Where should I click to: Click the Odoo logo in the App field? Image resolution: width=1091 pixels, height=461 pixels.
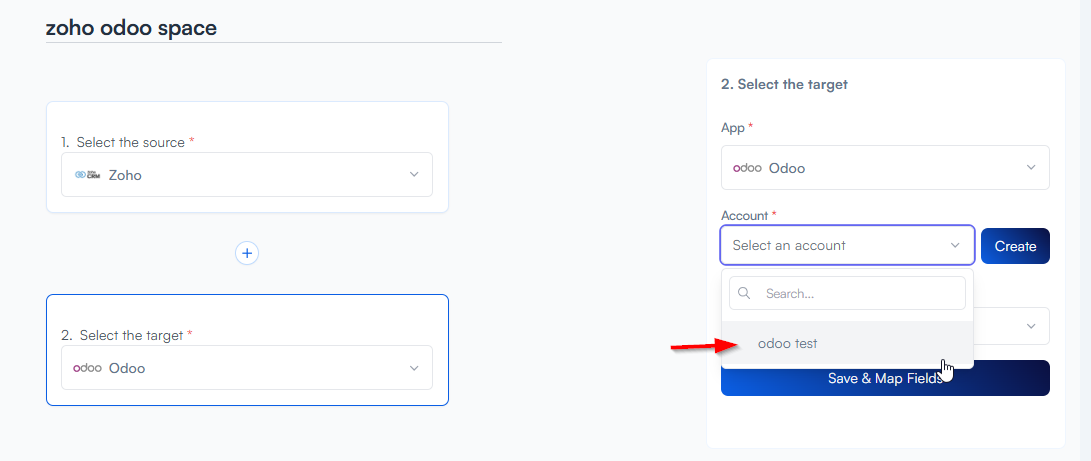(x=747, y=168)
